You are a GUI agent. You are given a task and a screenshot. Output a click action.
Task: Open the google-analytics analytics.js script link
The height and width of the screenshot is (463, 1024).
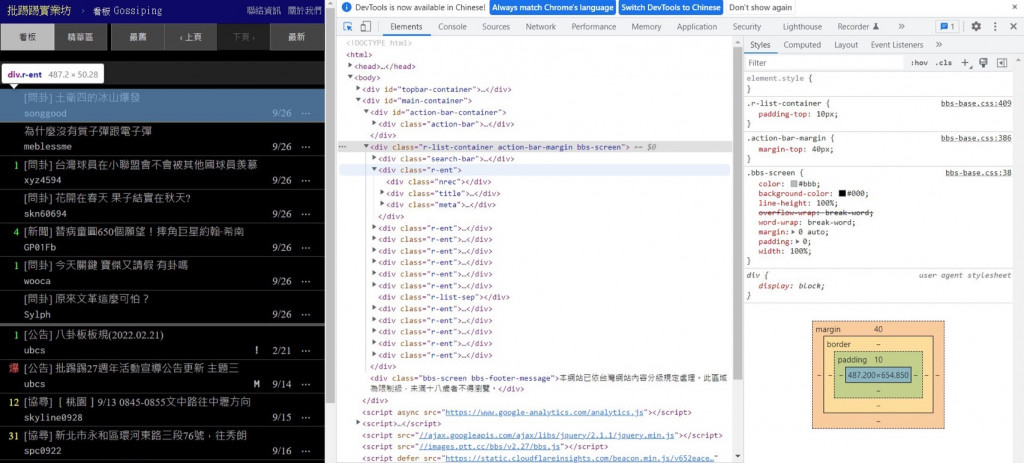click(545, 413)
